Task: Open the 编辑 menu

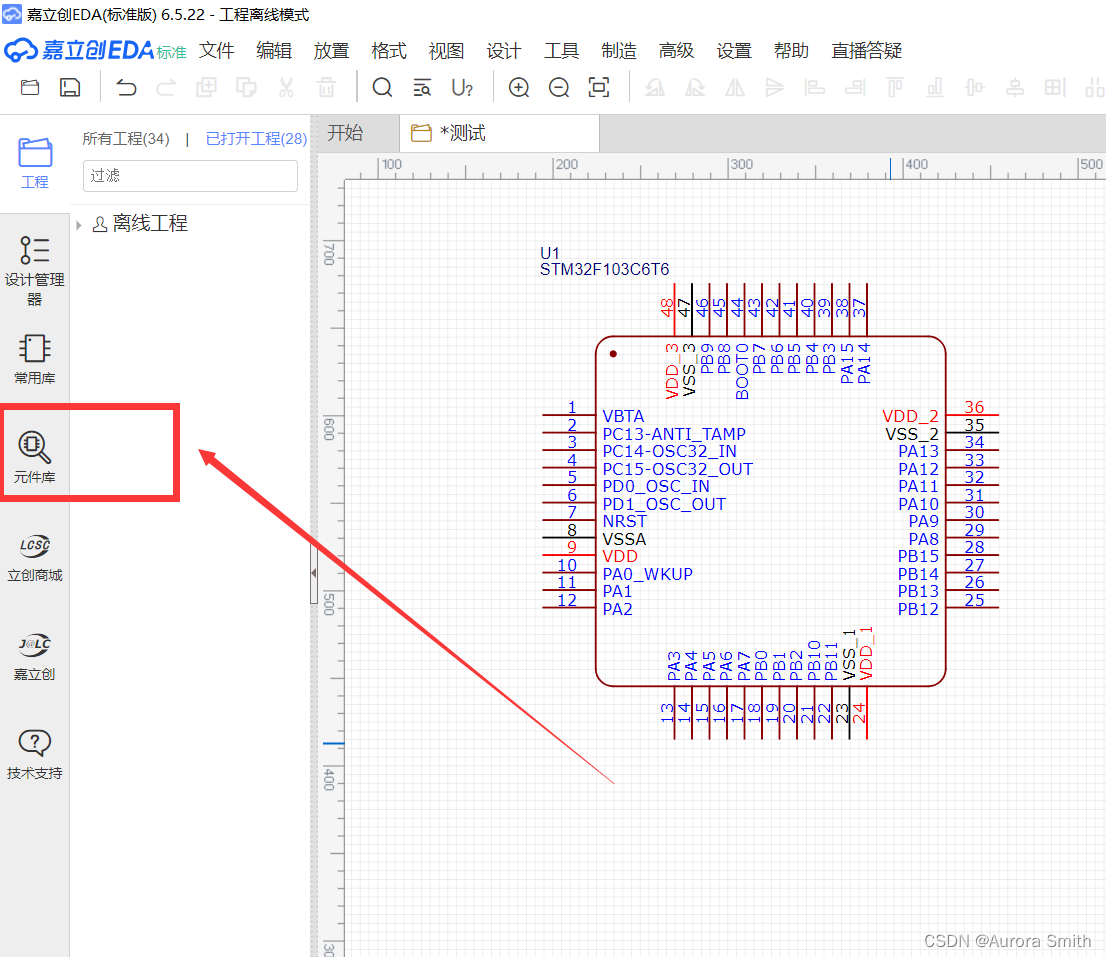Action: coord(274,51)
